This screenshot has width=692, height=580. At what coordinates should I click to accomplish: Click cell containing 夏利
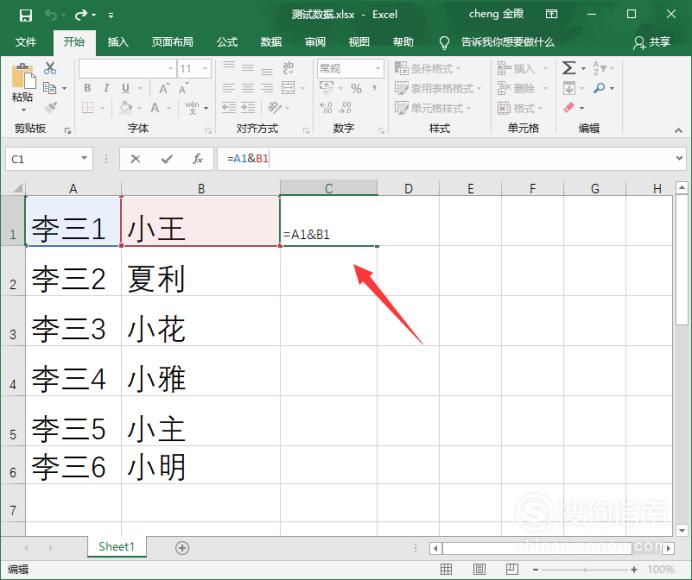pos(201,271)
